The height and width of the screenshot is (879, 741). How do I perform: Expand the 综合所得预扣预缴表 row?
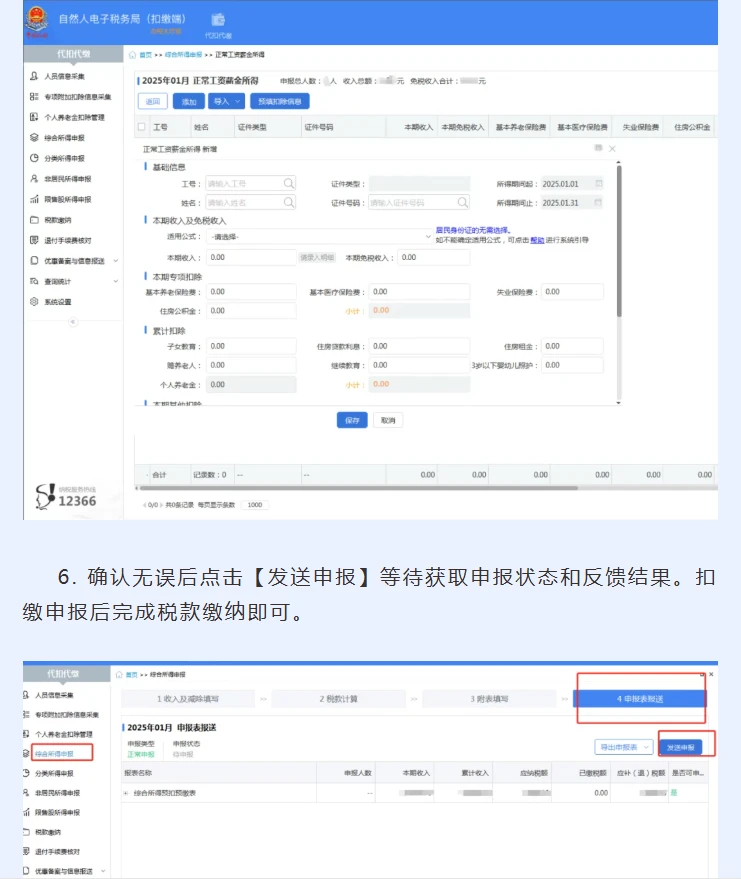pos(126,793)
